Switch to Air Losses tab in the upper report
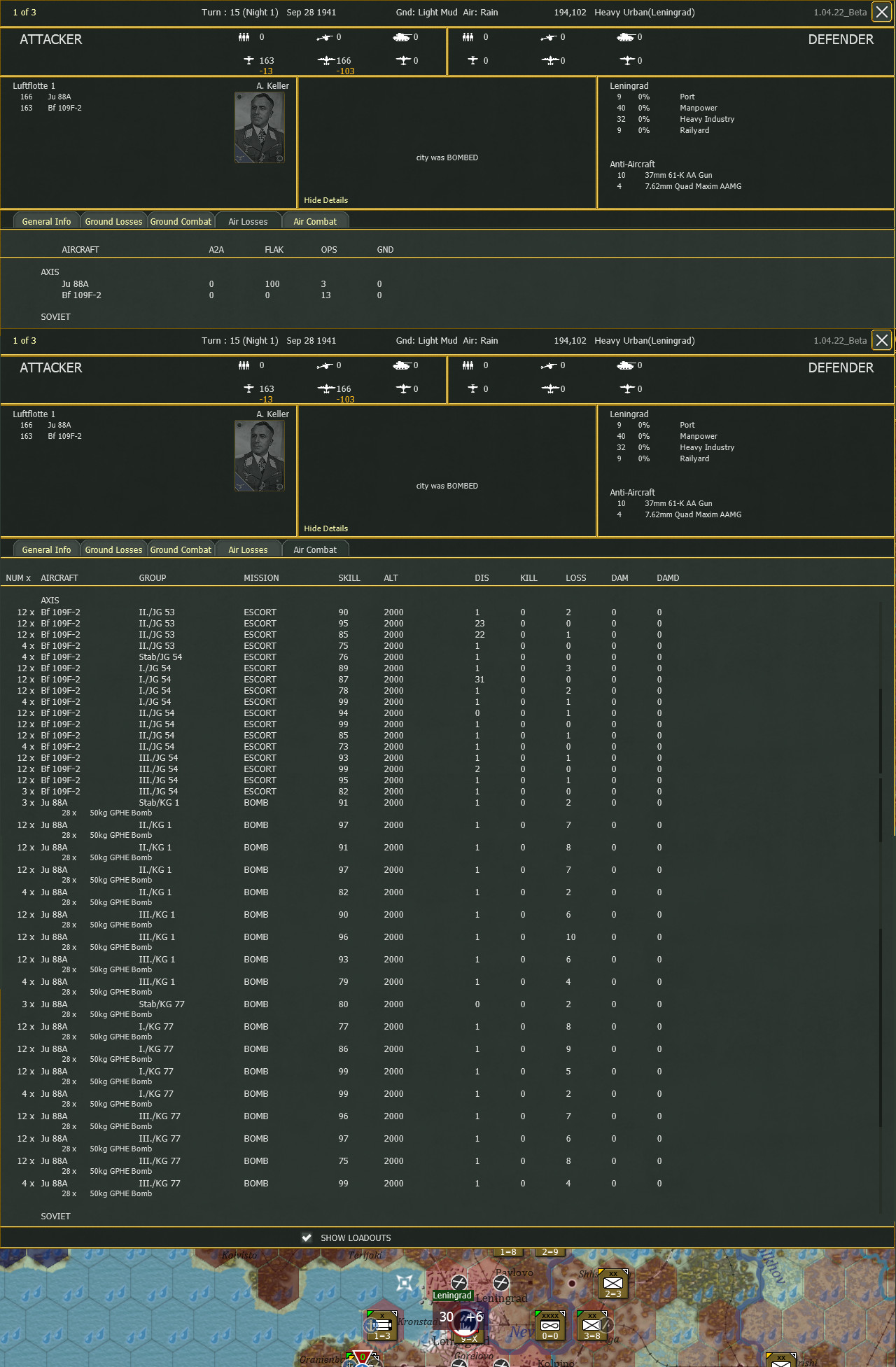This screenshot has height=1367, width=896. [x=248, y=221]
